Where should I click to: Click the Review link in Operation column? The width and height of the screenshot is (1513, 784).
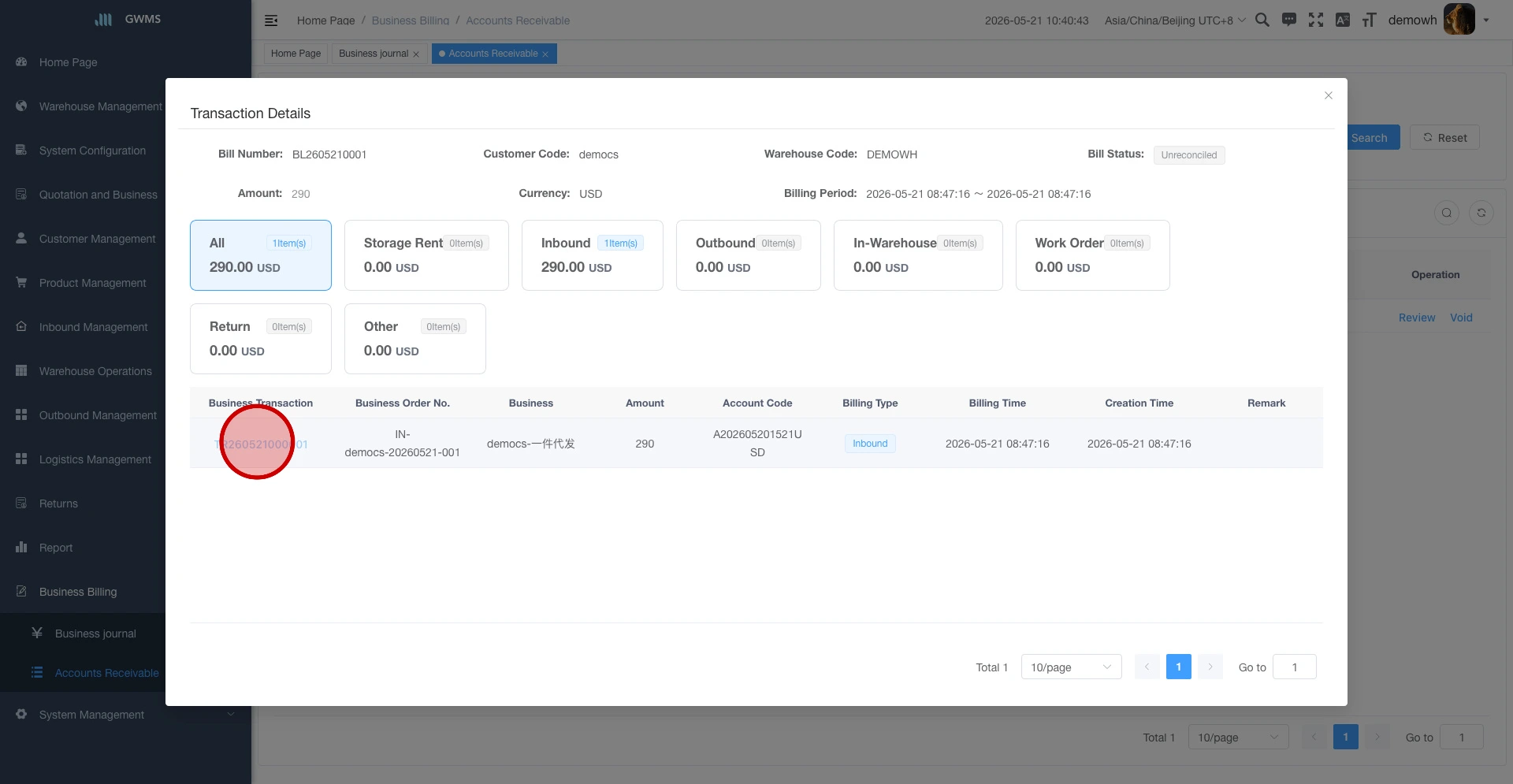click(x=1417, y=318)
